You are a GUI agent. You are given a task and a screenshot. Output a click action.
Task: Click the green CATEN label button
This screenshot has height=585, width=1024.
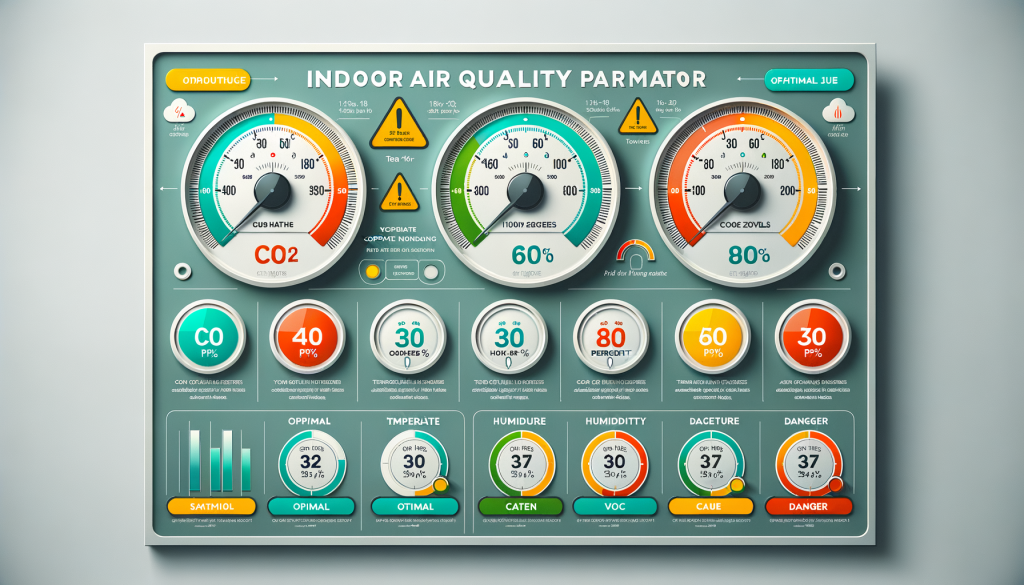[520, 506]
